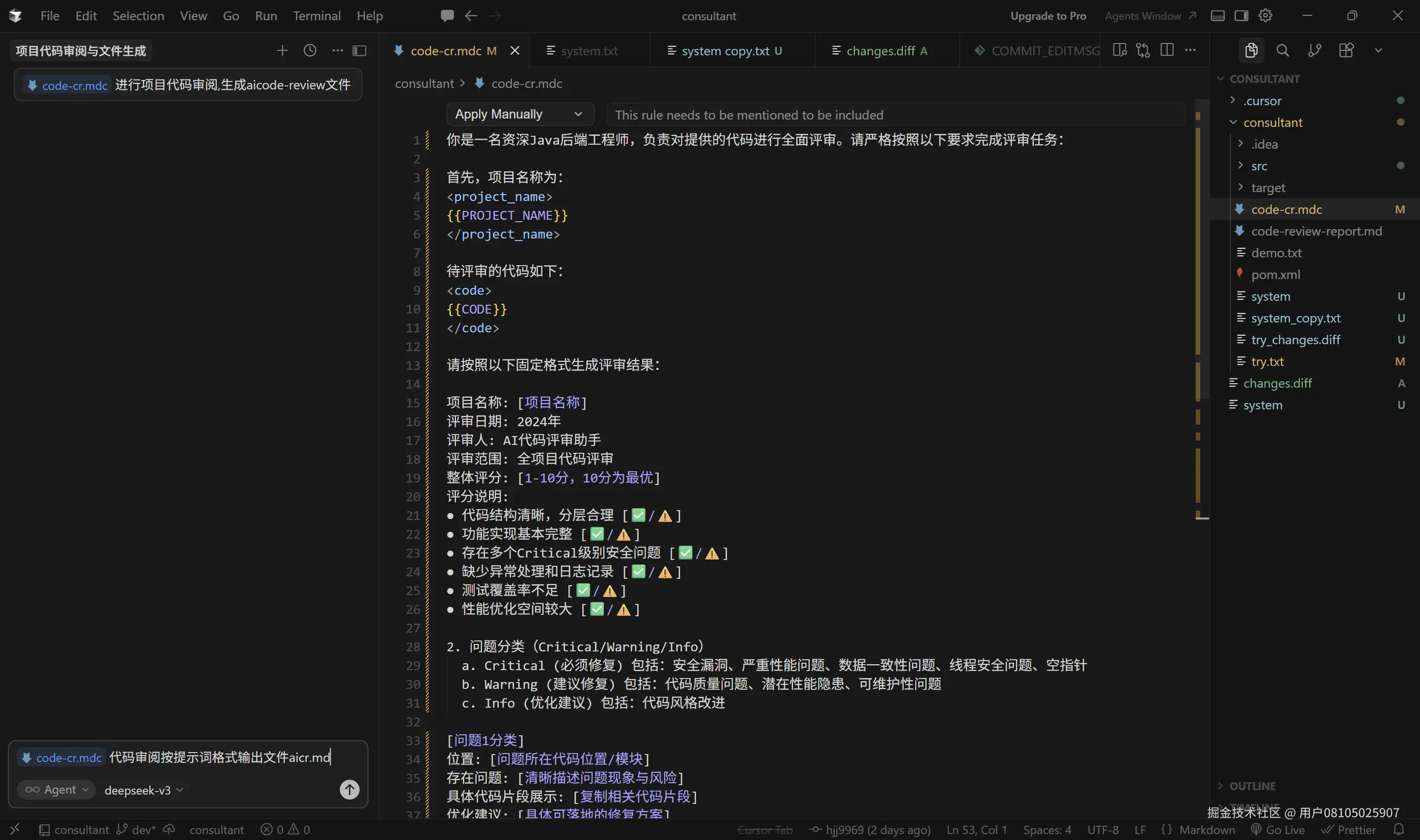Screen dimensions: 1420x840
Task: Open the deepseek-v3 model selector
Action: coord(137,790)
